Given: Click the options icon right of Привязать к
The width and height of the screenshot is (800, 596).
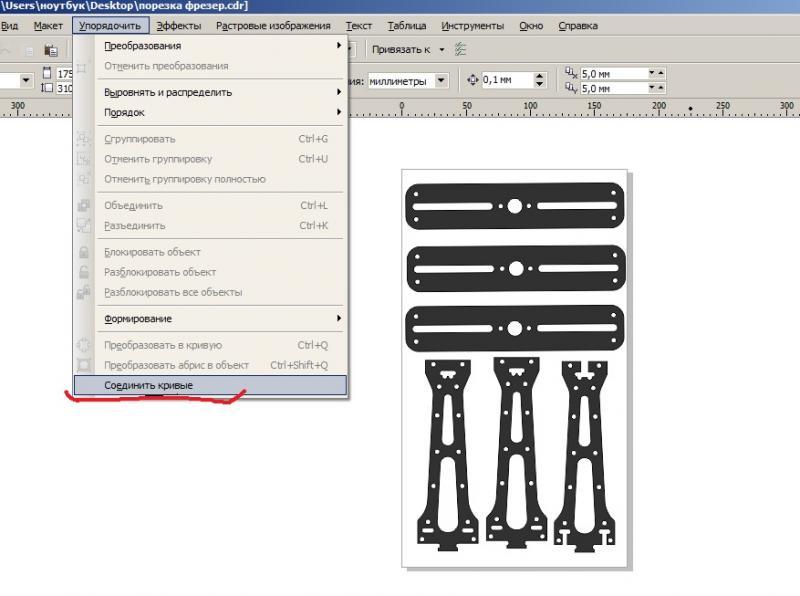Looking at the screenshot, I should (x=461, y=49).
